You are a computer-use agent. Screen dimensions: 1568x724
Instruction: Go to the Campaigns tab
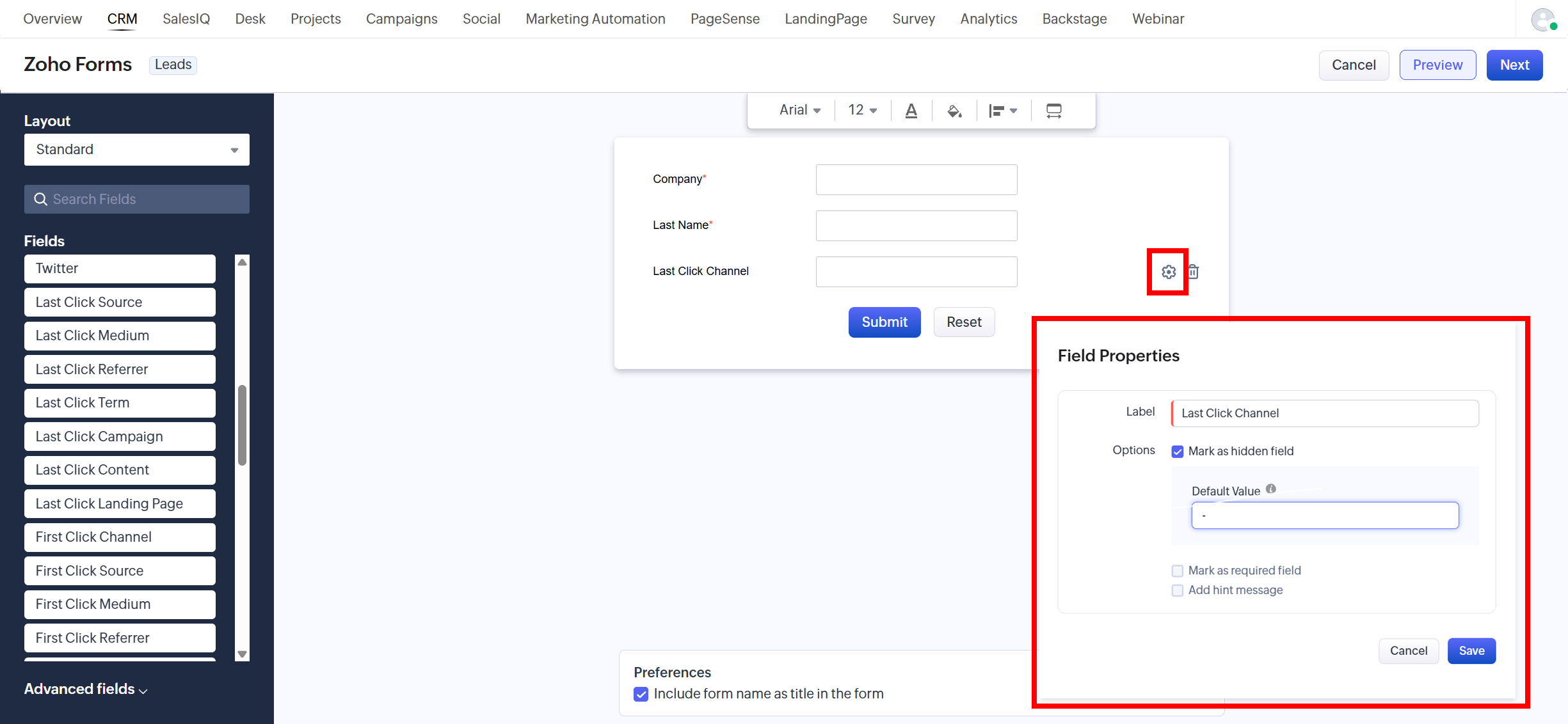tap(402, 19)
